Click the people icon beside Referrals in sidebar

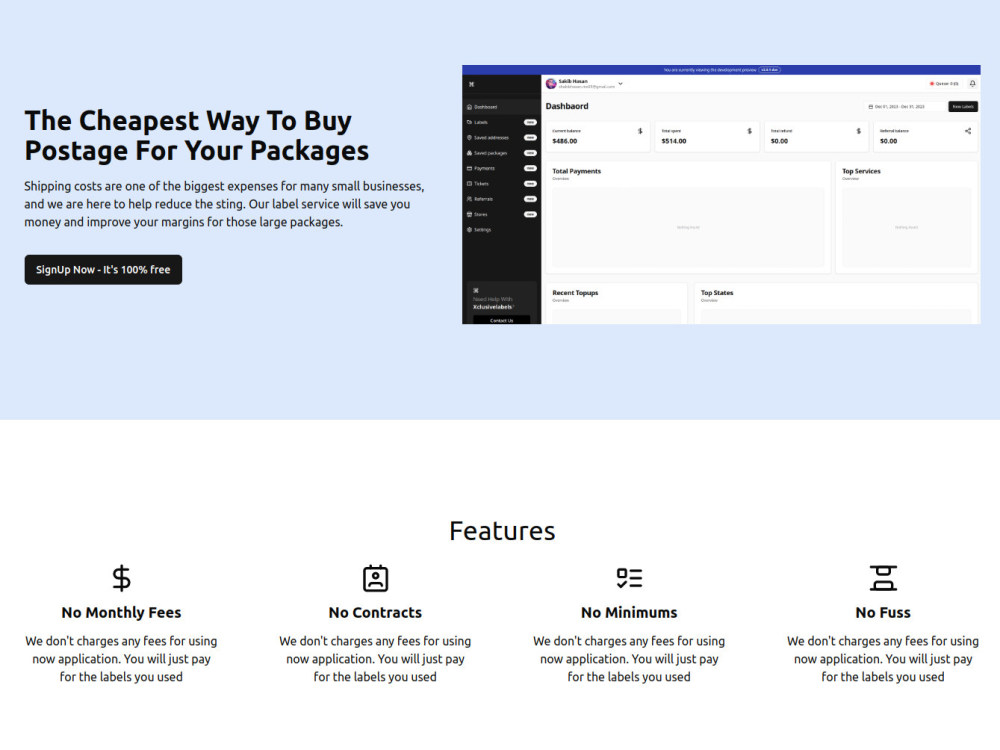469,199
